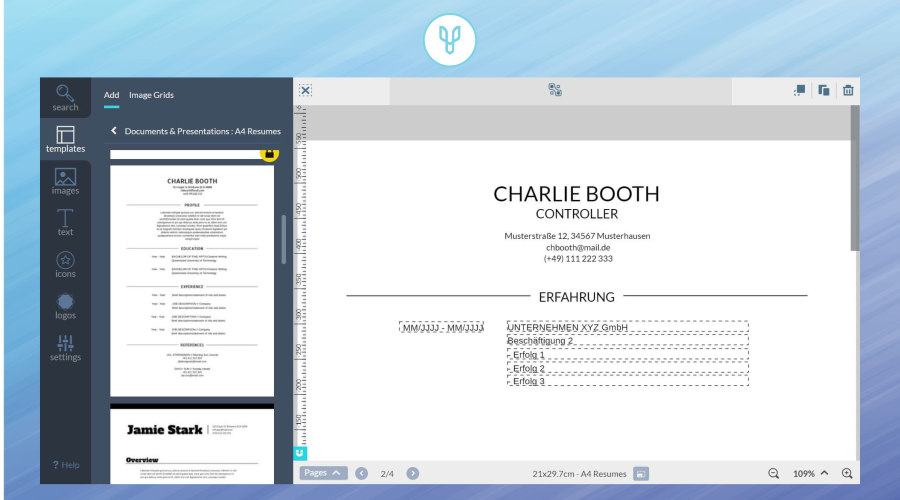Zoom in with the plus magnifier
This screenshot has height=500, width=900.
[847, 473]
